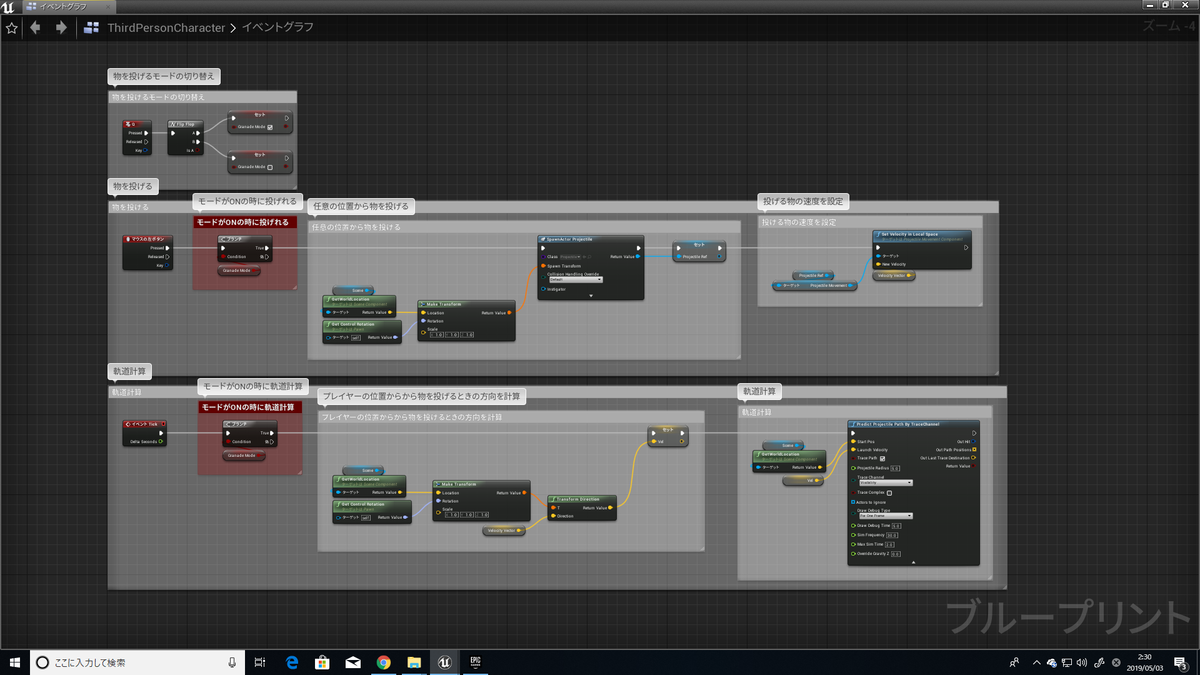The width and height of the screenshot is (1200, 675).
Task: Switch to Unreal Engine taskbar icon
Action: point(445,662)
